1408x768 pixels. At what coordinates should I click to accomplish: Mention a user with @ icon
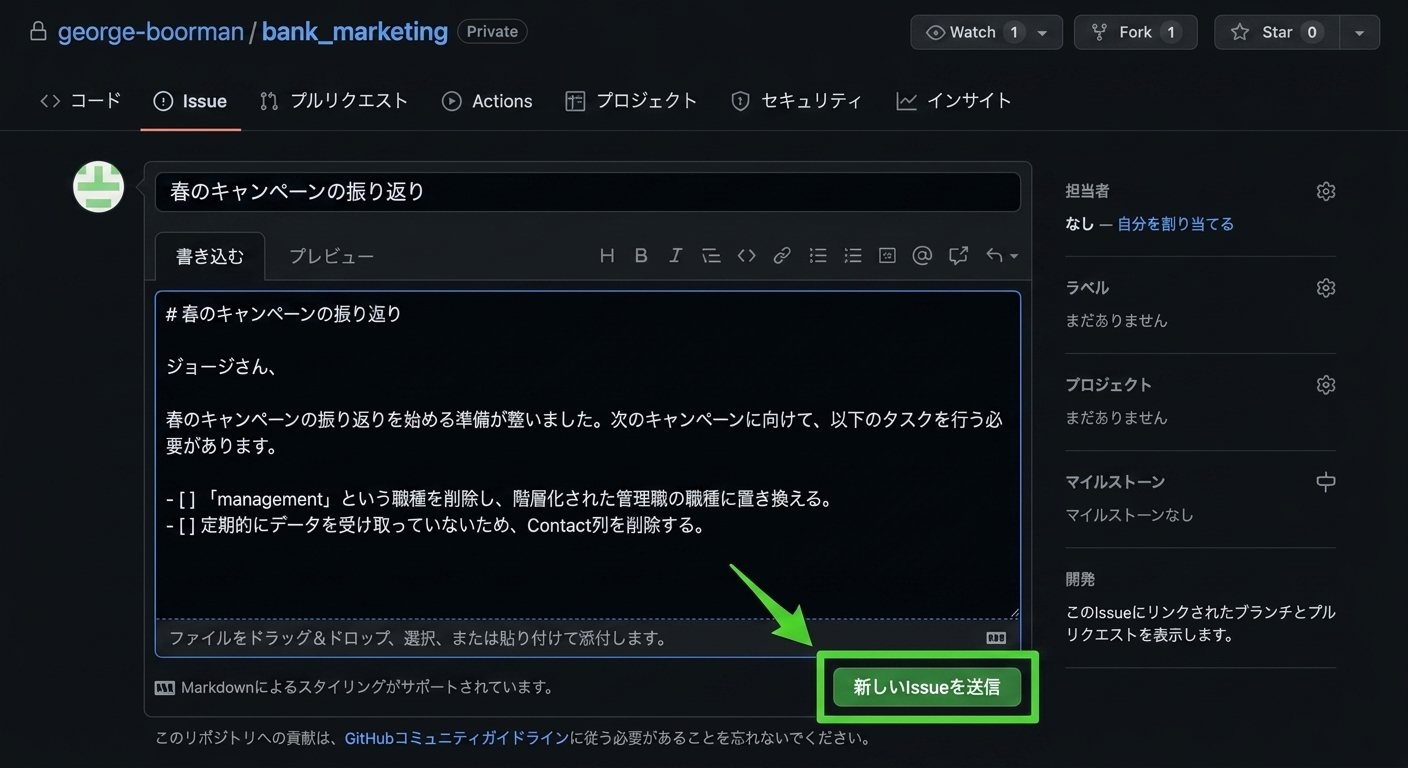point(922,256)
